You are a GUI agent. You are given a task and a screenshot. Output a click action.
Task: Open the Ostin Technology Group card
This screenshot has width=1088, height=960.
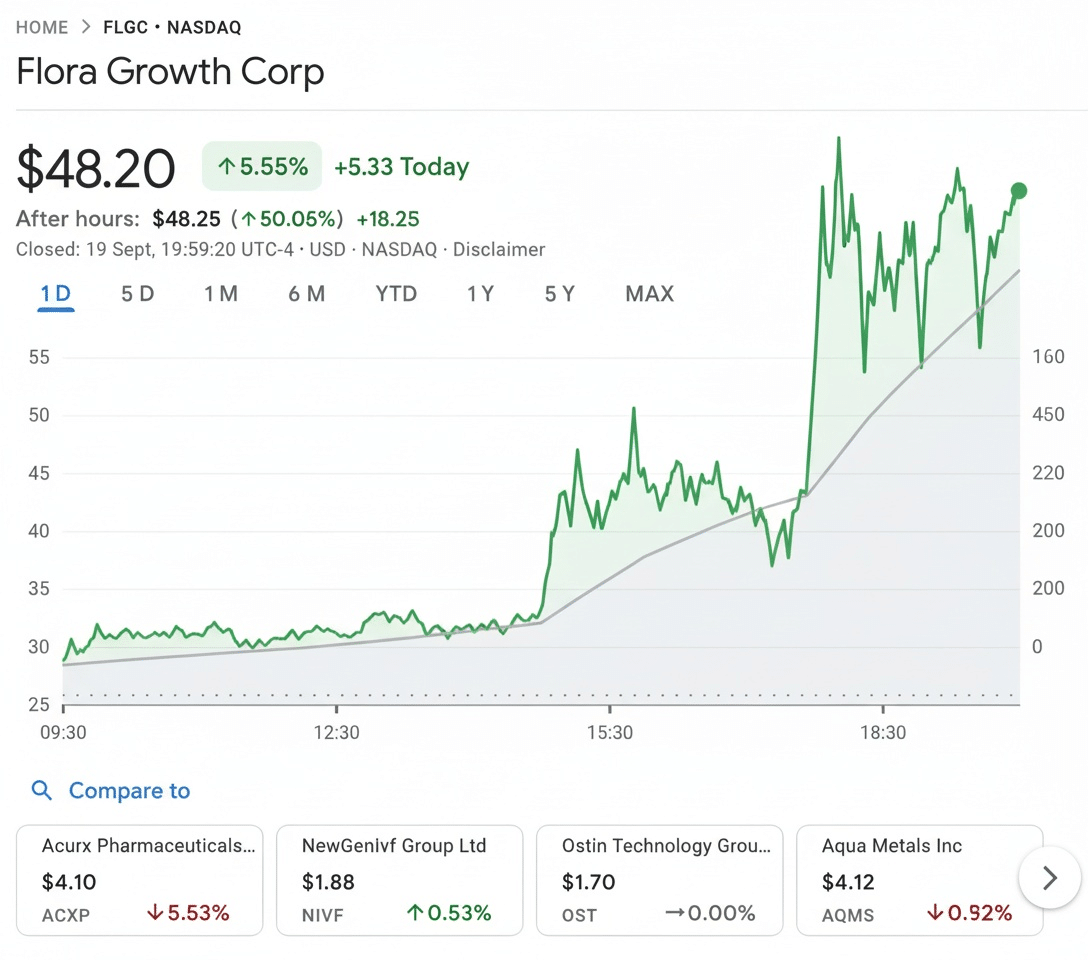click(660, 880)
